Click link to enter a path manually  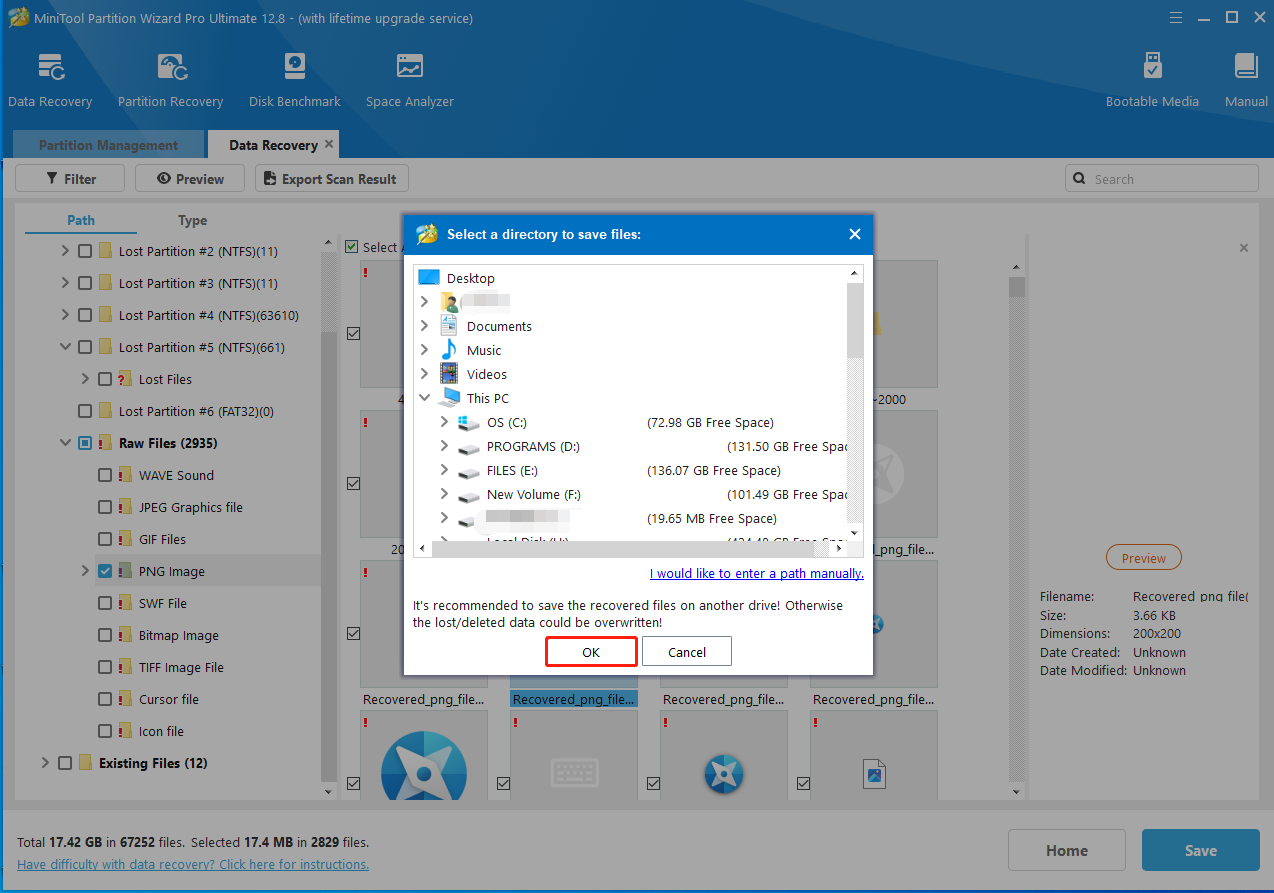(x=757, y=573)
